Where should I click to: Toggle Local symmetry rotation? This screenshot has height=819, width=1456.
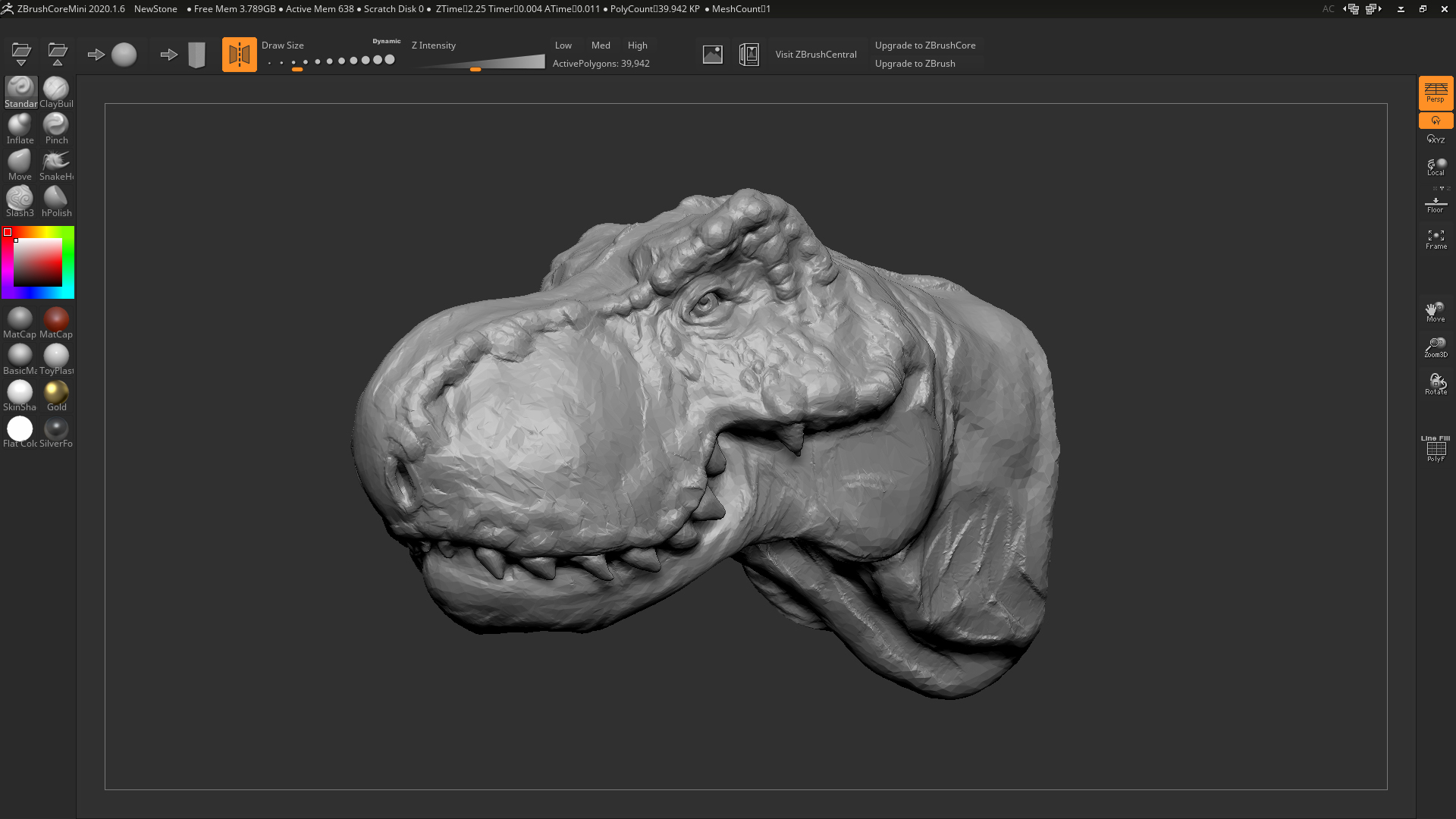click(x=1436, y=167)
